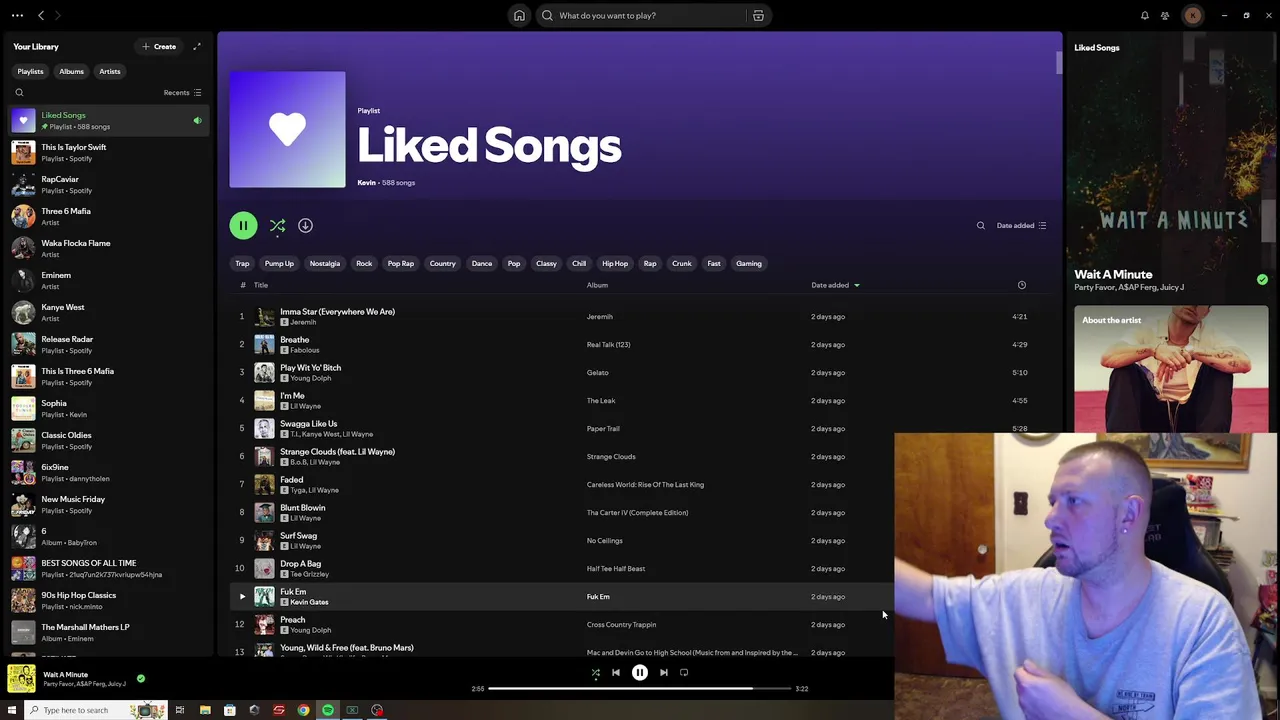Open About the artist card

1171,370
